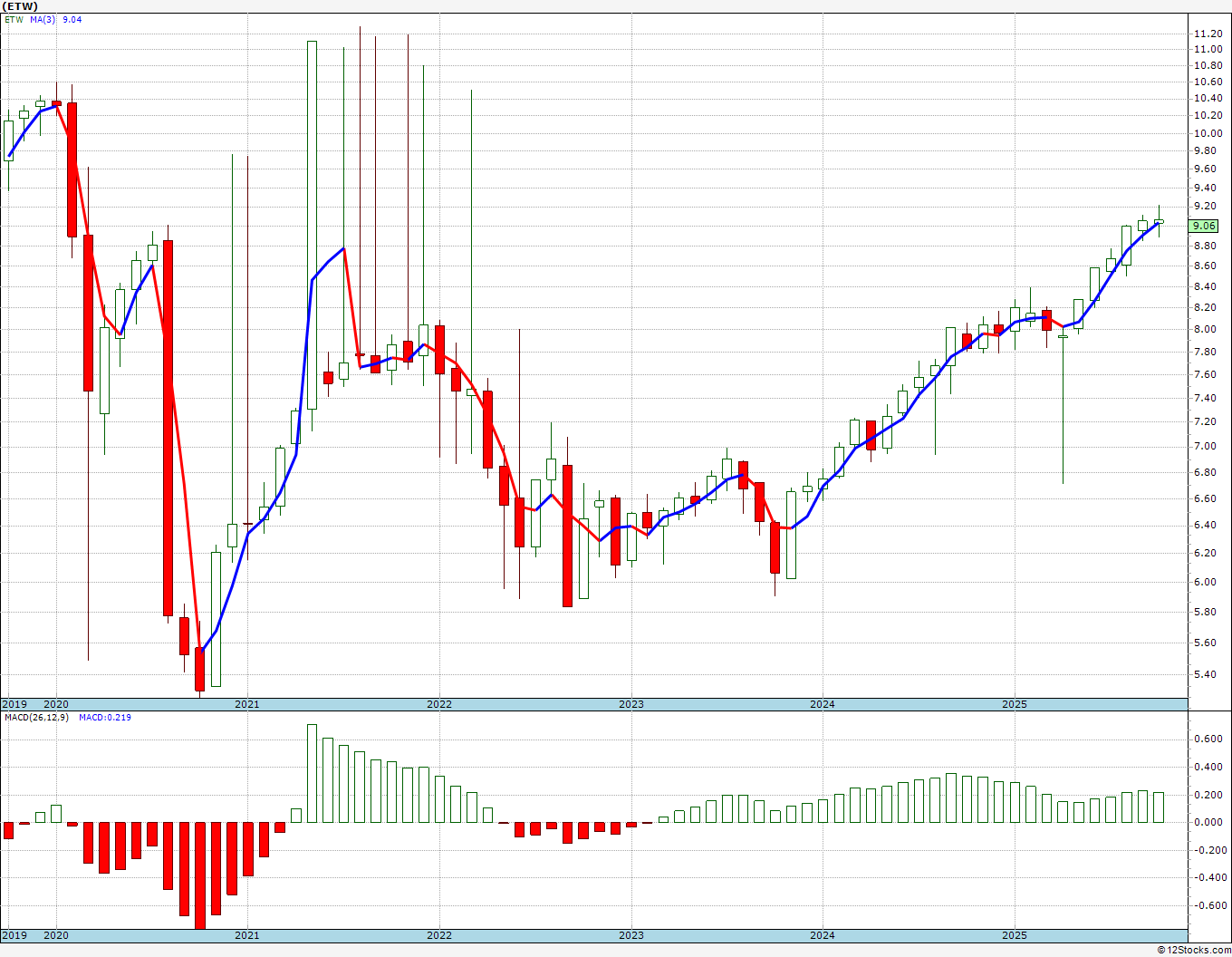Click 2020 on the price chart time axis
The image size is (1232, 957).
(56, 704)
